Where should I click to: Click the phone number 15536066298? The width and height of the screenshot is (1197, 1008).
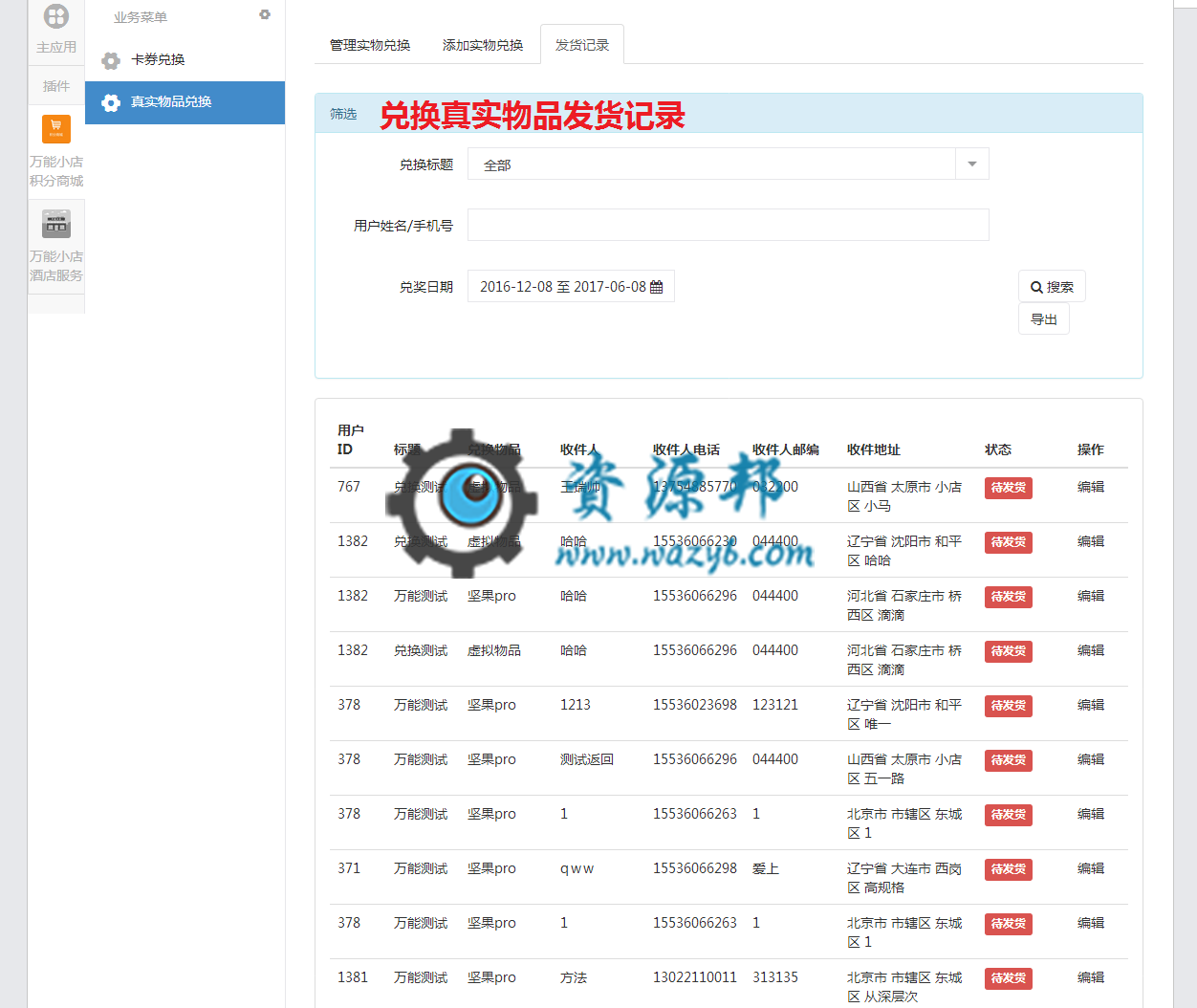[x=695, y=868]
